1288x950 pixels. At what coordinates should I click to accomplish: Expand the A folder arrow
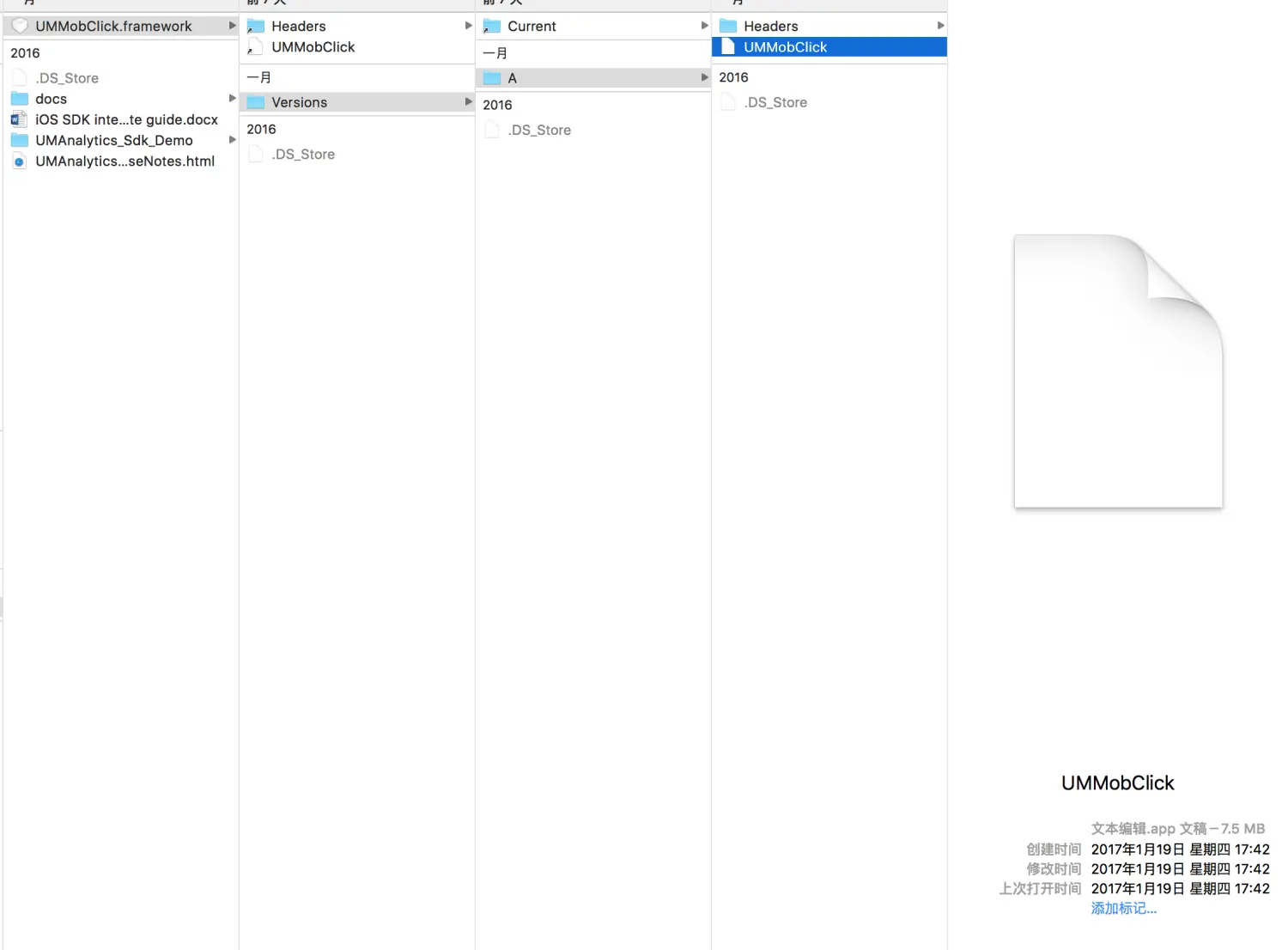click(x=704, y=78)
